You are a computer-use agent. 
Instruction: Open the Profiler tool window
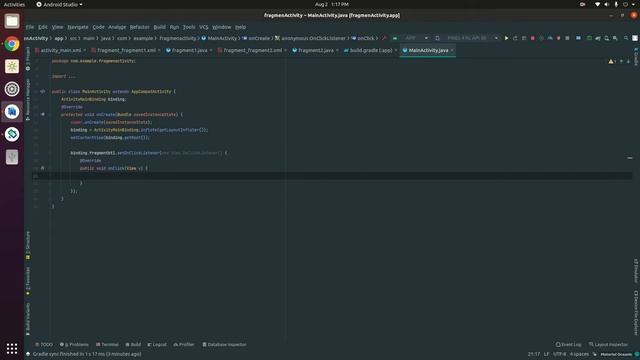[184, 344]
